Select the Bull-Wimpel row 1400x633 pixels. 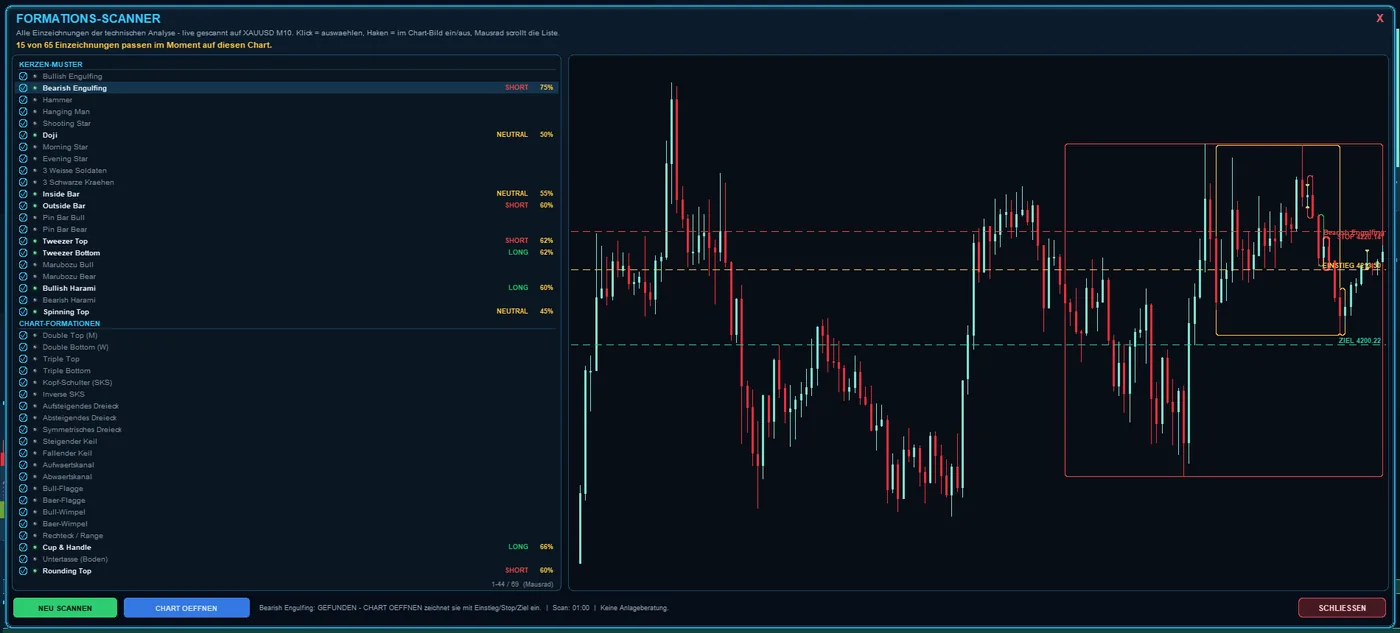[x=286, y=512]
